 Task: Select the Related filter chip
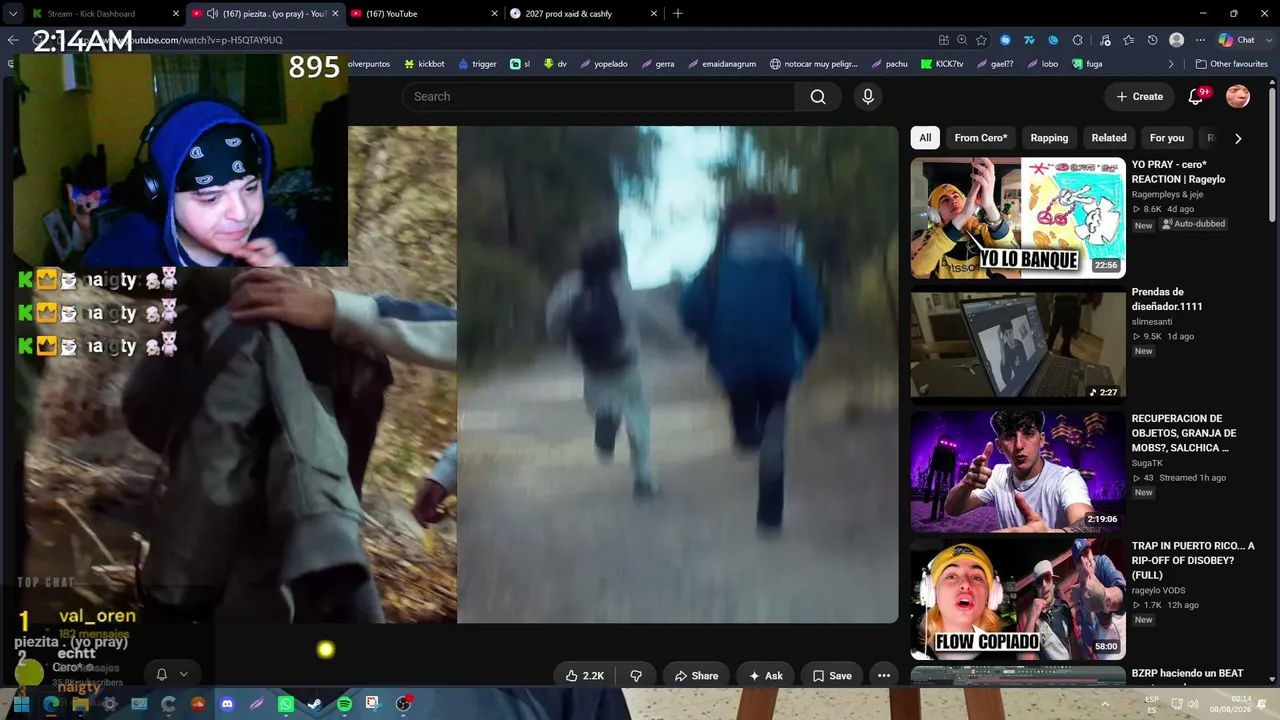1109,138
